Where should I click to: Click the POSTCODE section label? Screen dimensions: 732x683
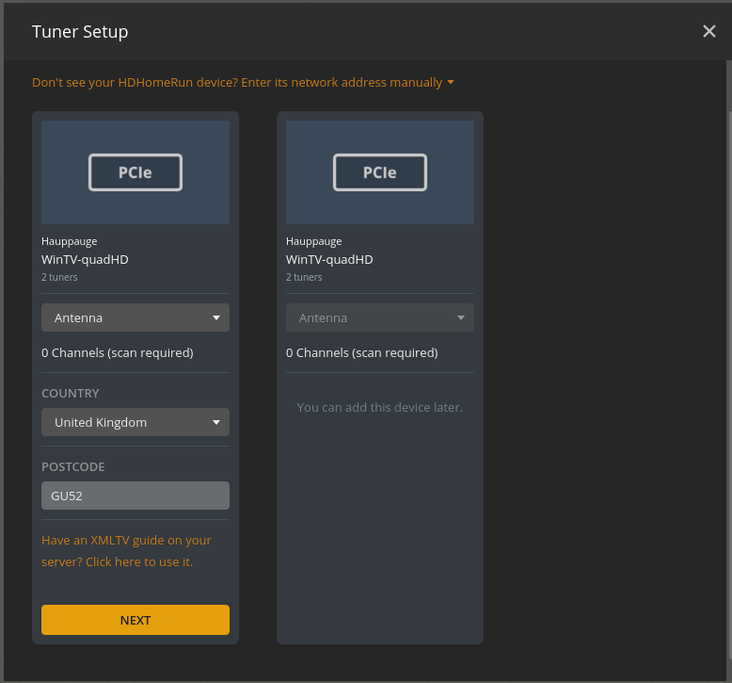point(73,467)
